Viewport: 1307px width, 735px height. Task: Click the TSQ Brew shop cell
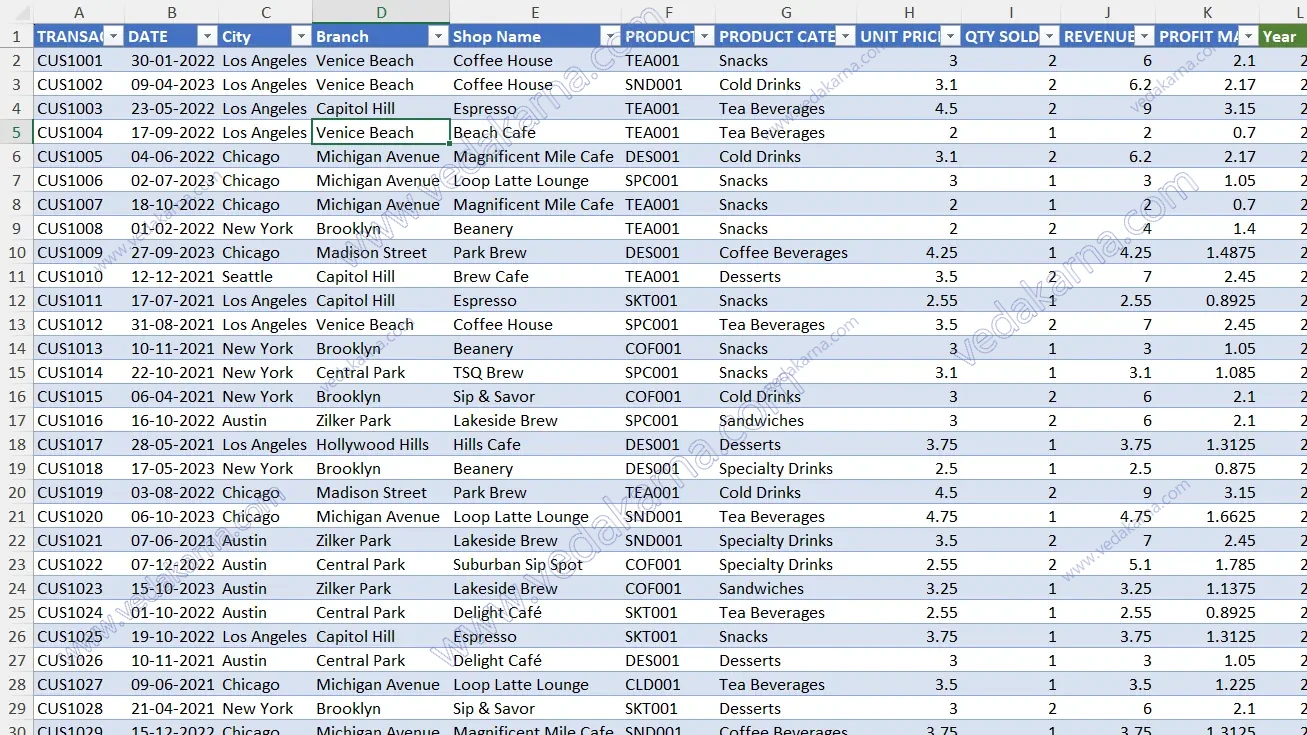535,372
